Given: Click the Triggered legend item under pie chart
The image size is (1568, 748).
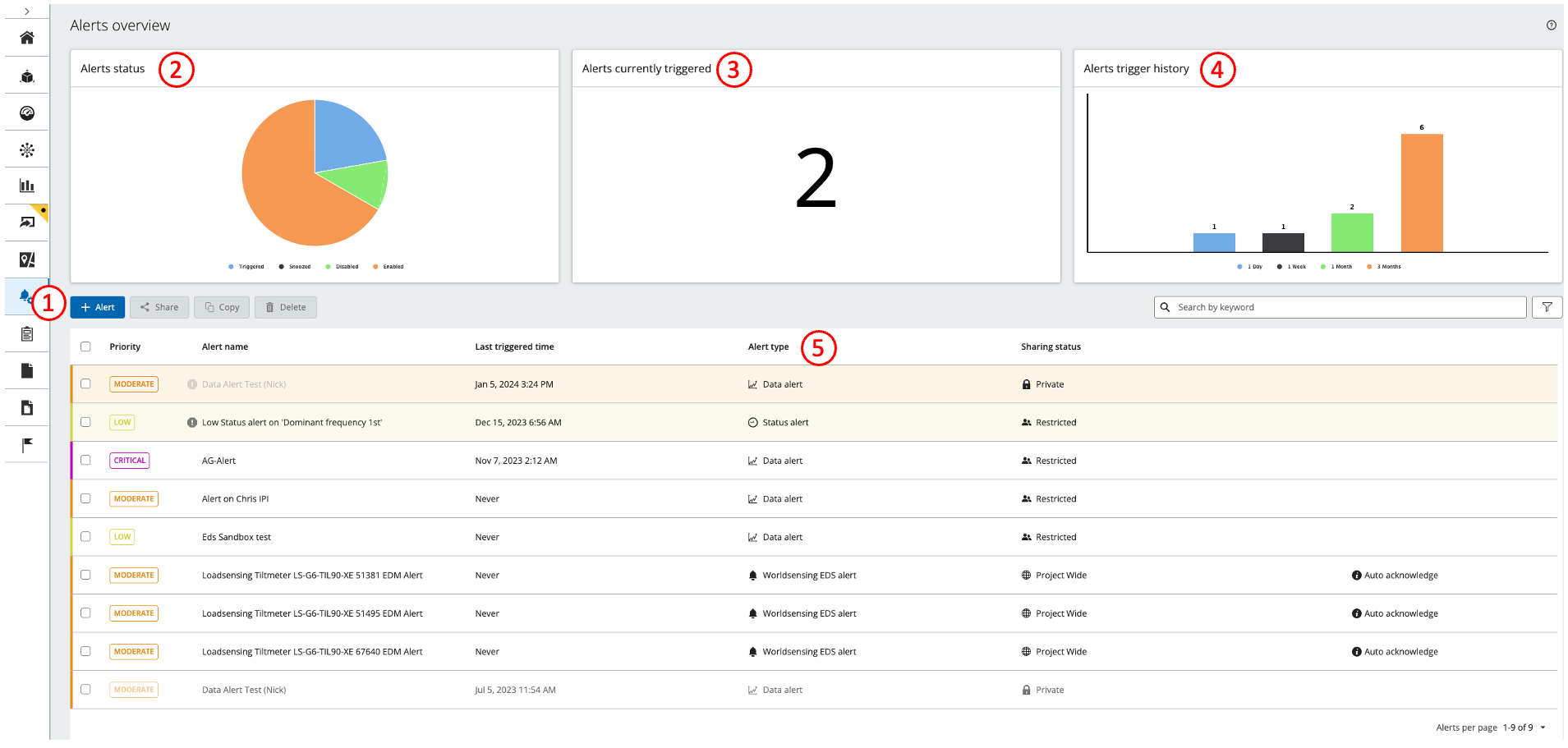Looking at the screenshot, I should [246, 267].
